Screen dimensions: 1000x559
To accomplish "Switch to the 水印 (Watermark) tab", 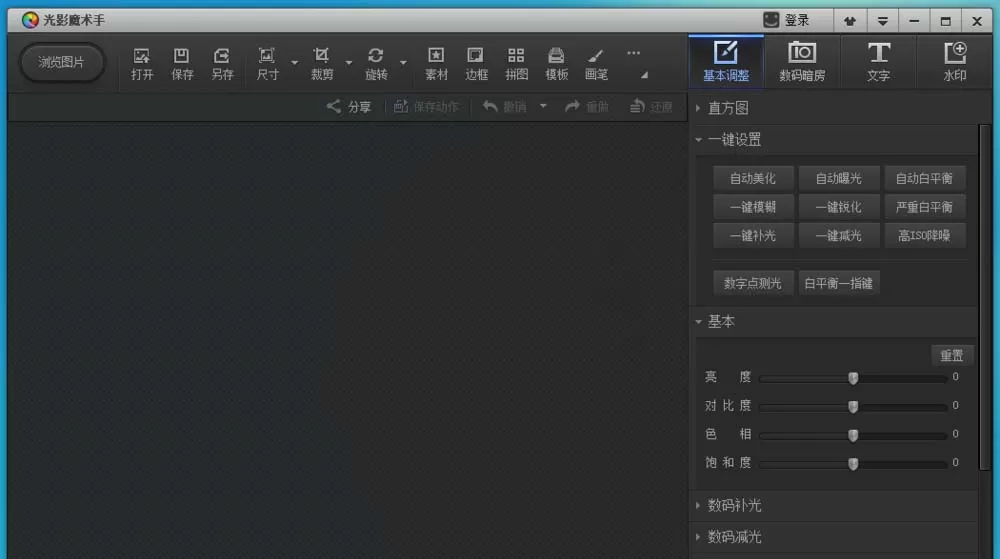I will pyautogui.click(x=955, y=62).
